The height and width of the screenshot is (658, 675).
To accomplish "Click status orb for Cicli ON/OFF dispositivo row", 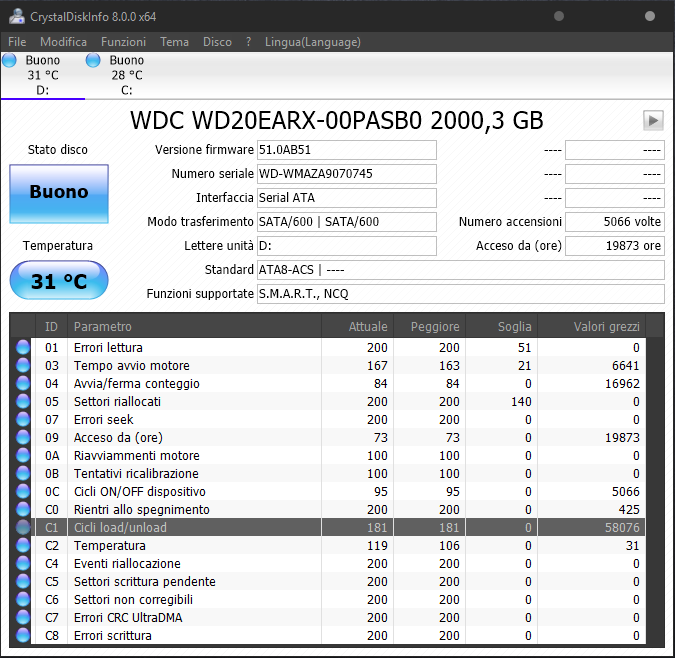I will pos(23,492).
